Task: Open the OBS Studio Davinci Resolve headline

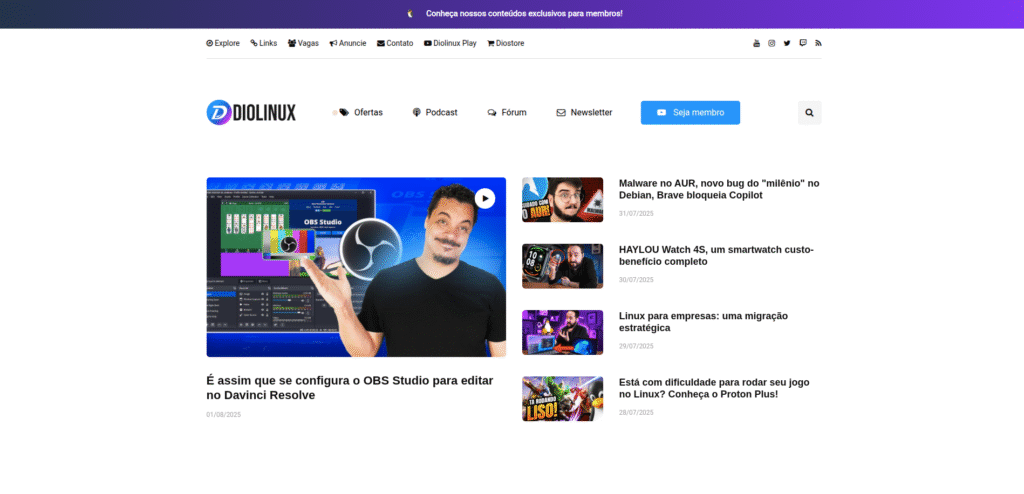Action: click(x=350, y=387)
